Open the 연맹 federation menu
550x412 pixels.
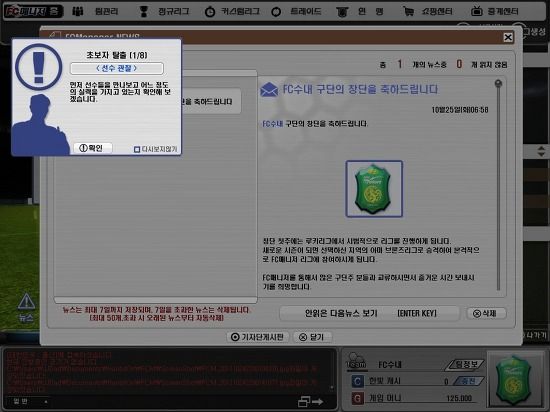tap(360, 12)
